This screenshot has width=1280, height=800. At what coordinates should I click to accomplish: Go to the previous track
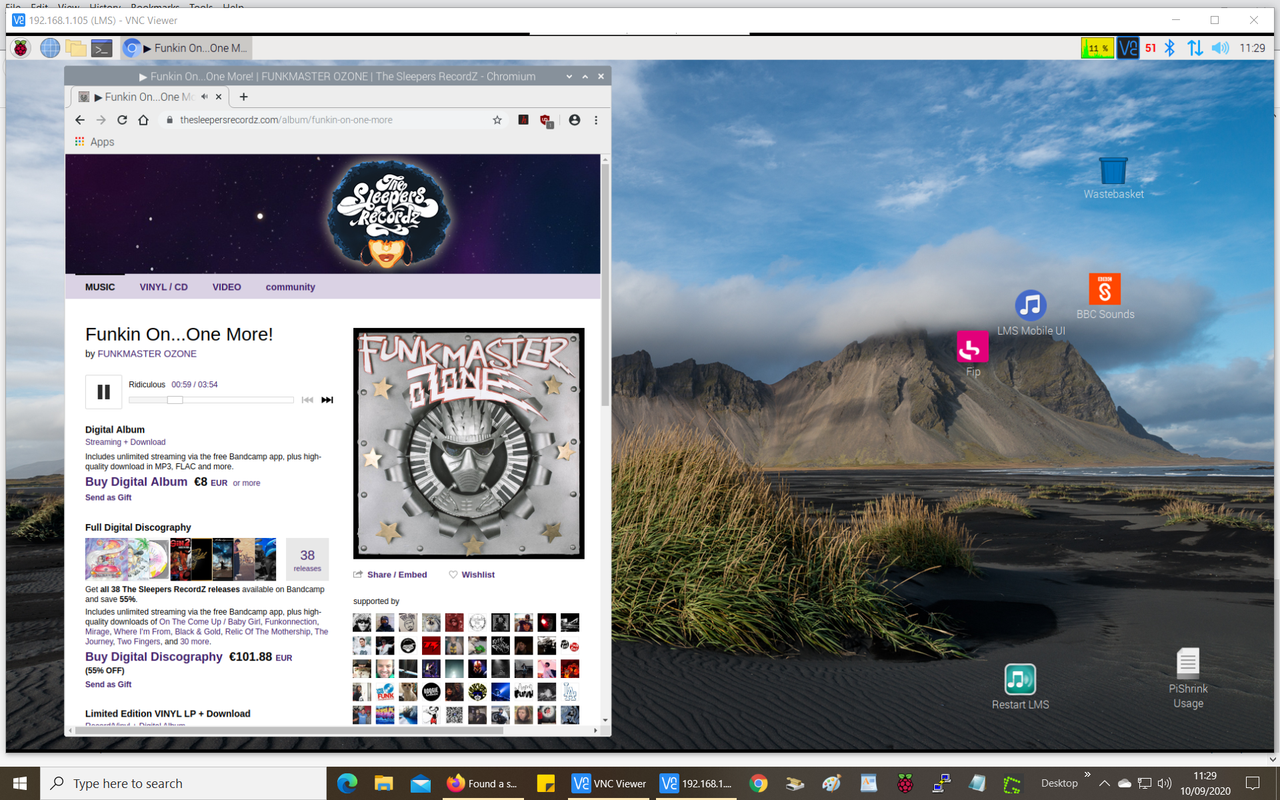click(308, 400)
